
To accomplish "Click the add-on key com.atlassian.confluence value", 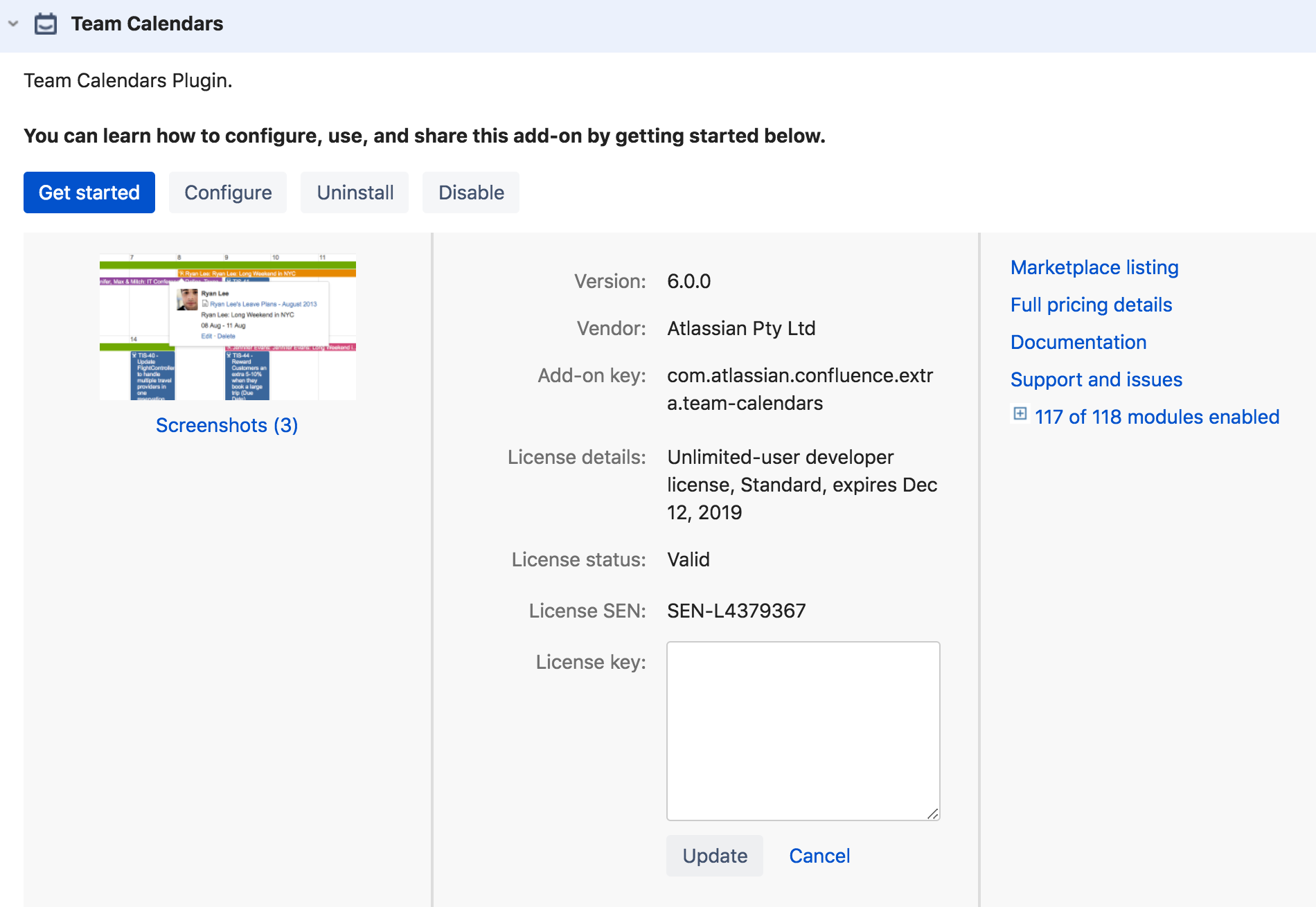I will click(800, 389).
